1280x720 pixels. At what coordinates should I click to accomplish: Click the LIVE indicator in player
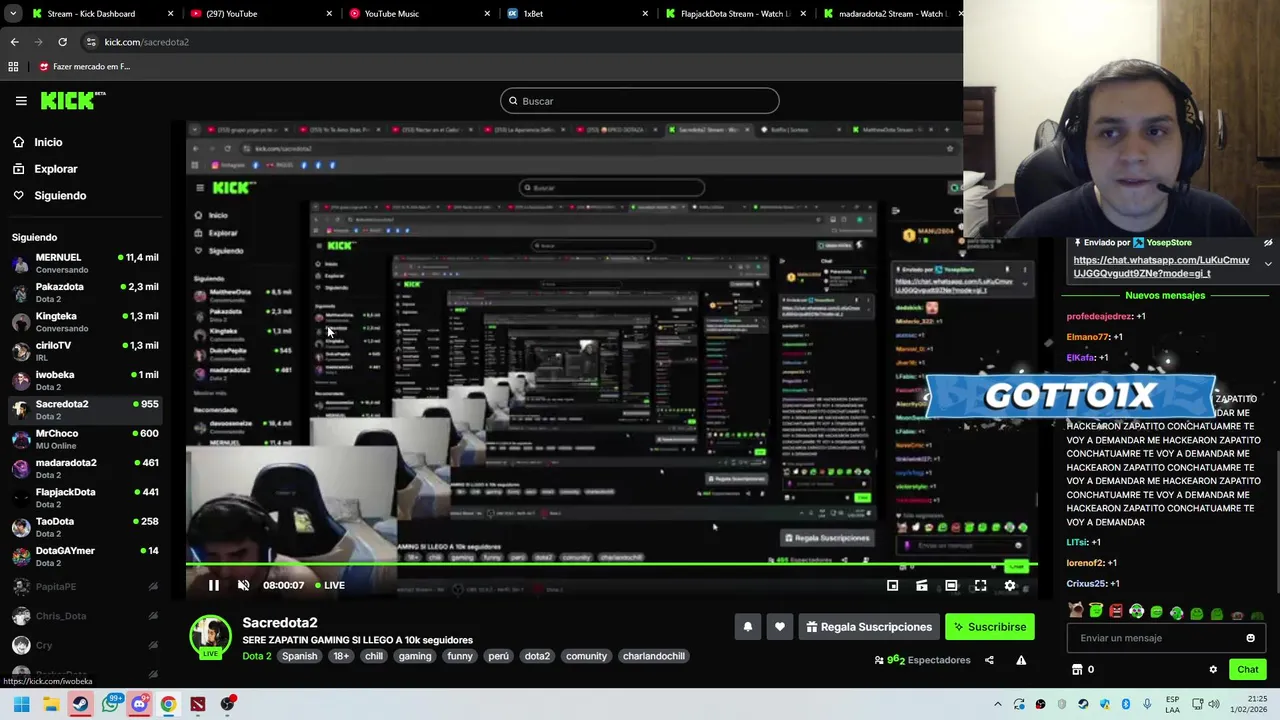click(330, 586)
